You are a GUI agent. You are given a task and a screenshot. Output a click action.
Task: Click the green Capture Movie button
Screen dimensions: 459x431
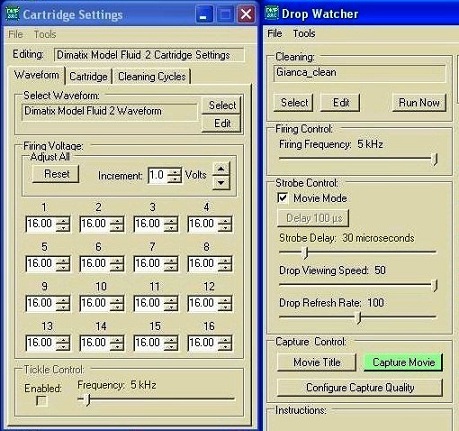tap(403, 362)
